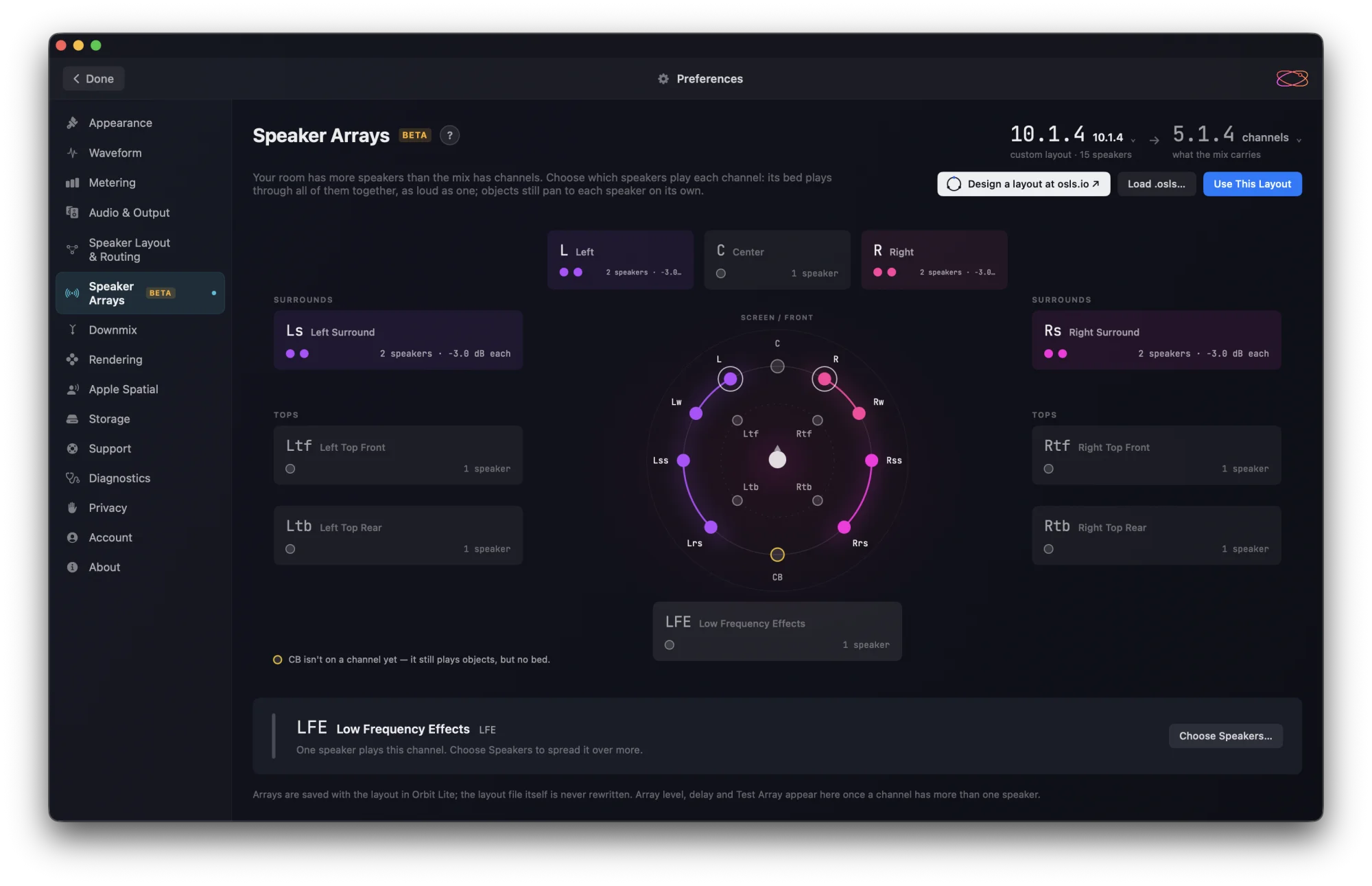This screenshot has height=886, width=1372.
Task: Click the Load .osls... button
Action: point(1156,184)
